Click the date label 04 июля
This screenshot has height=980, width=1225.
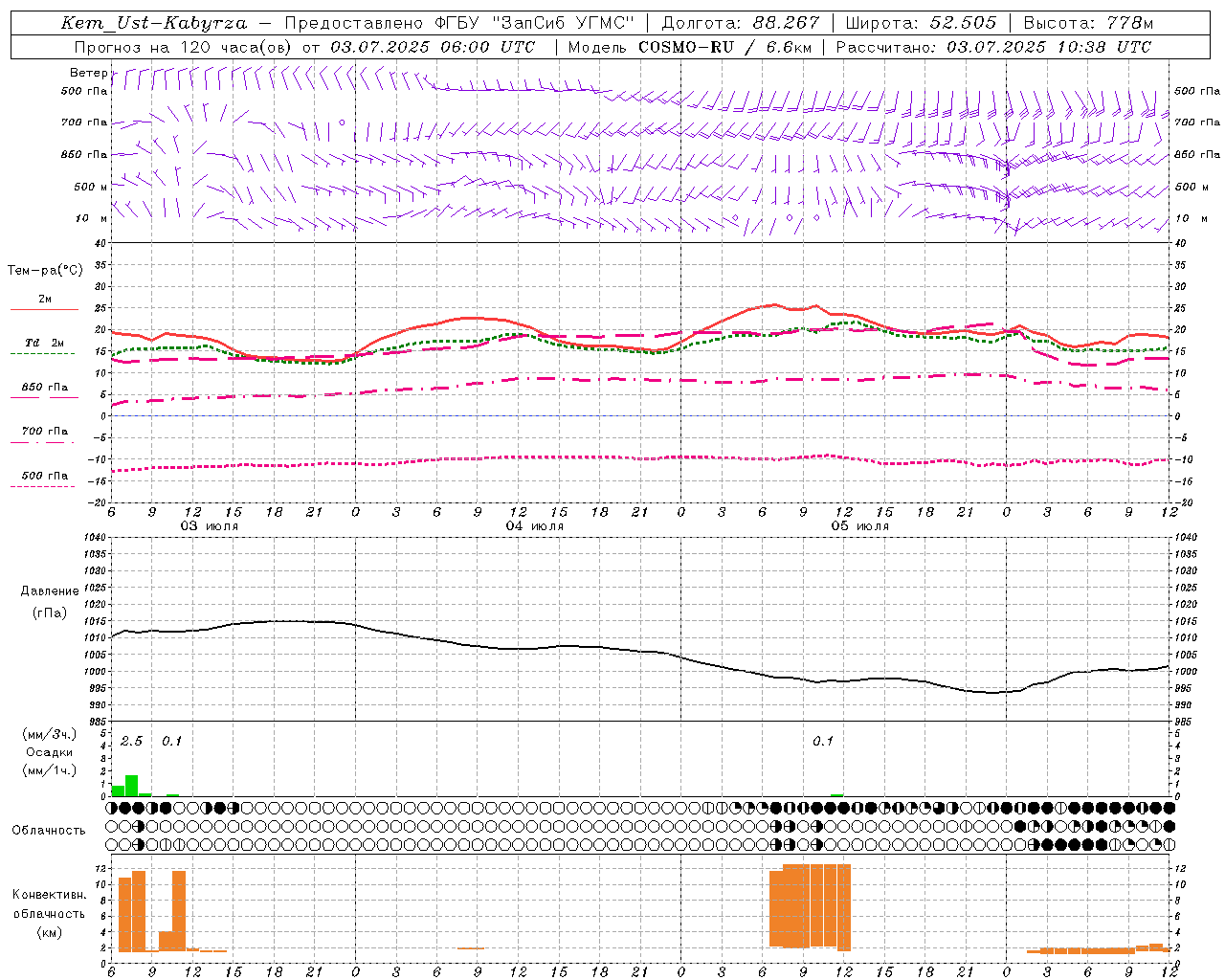coord(535,526)
